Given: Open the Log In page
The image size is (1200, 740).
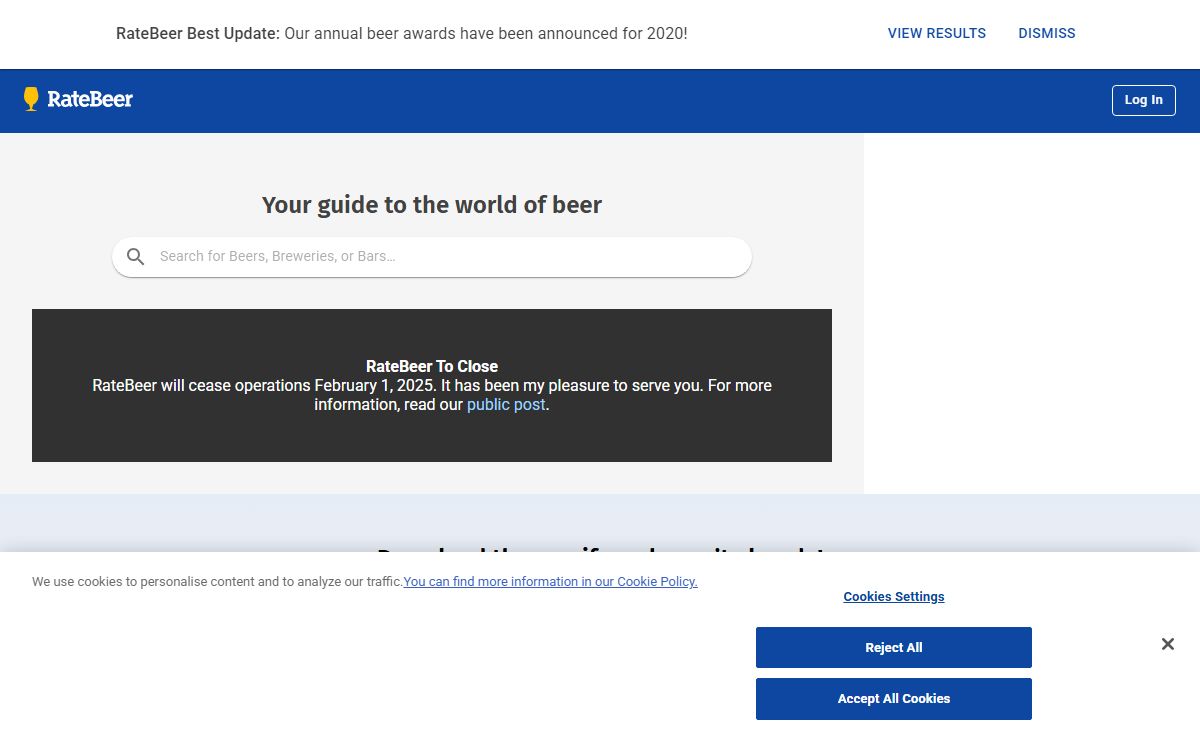Looking at the screenshot, I should 1143,100.
